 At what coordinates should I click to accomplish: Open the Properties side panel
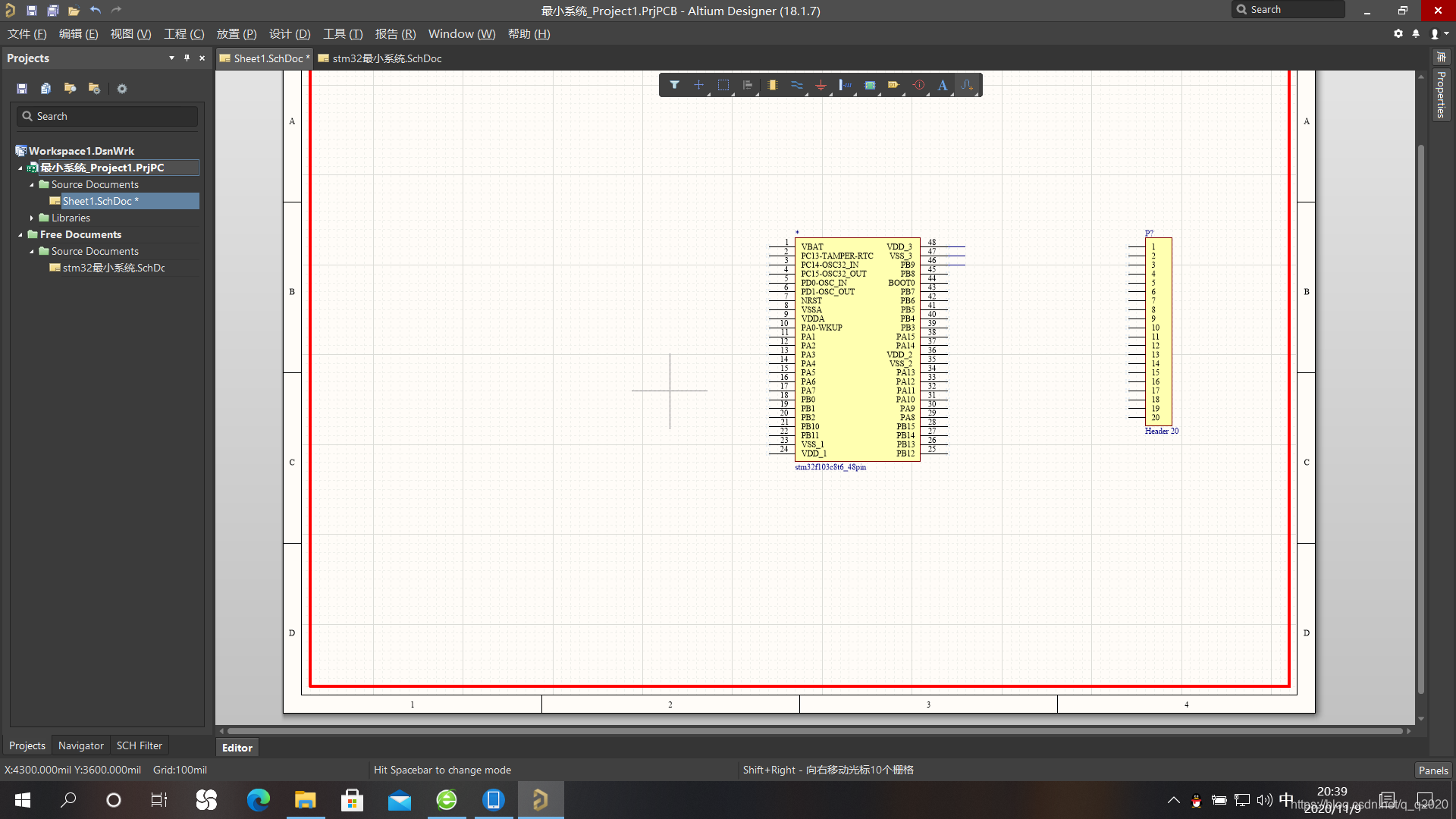pyautogui.click(x=1441, y=95)
